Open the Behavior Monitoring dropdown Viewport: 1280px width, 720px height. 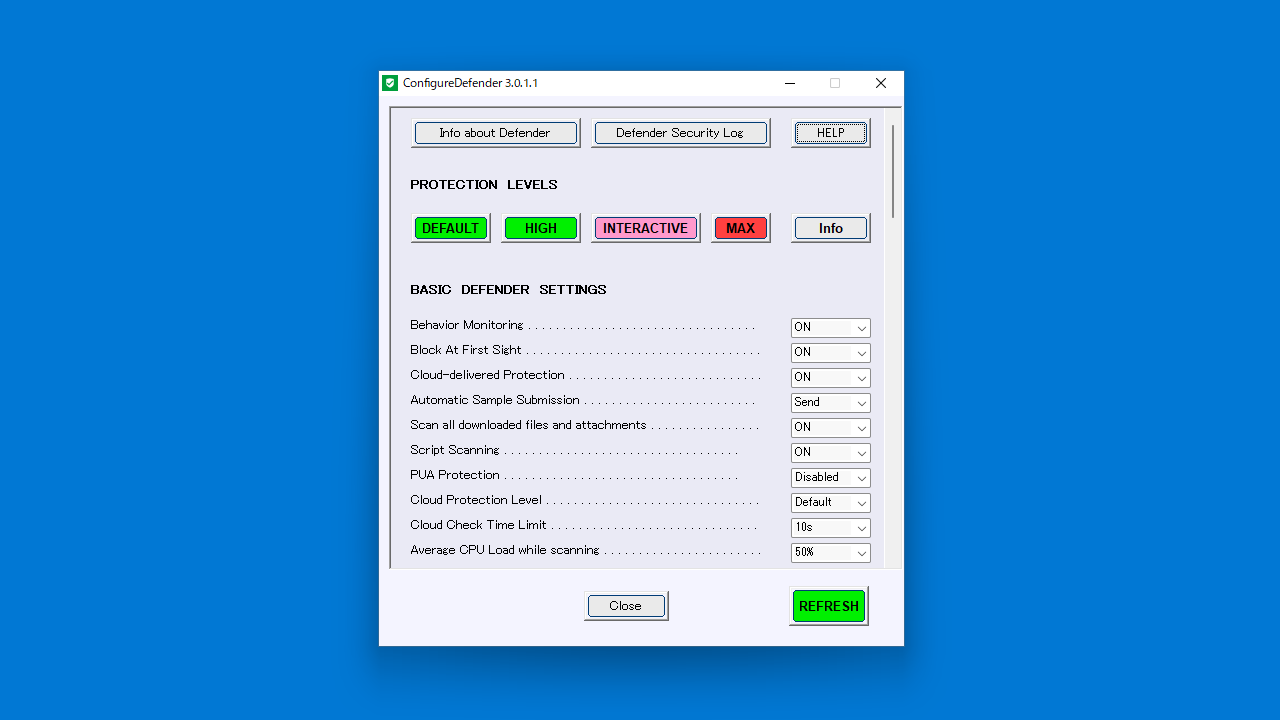click(830, 328)
